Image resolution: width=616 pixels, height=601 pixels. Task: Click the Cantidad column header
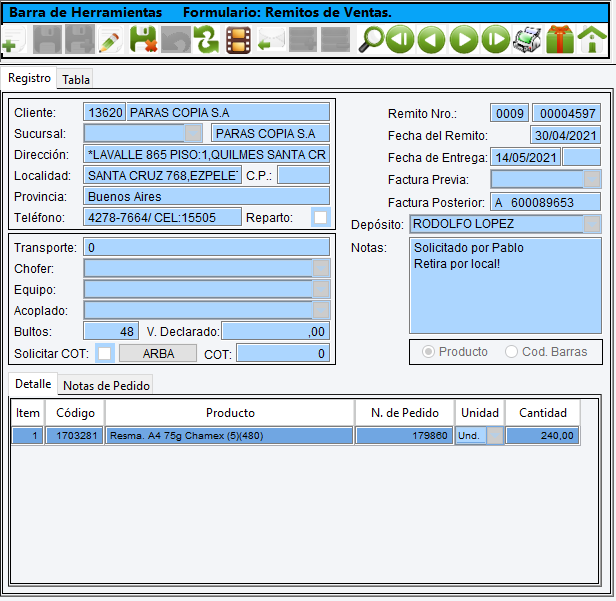[x=543, y=413]
